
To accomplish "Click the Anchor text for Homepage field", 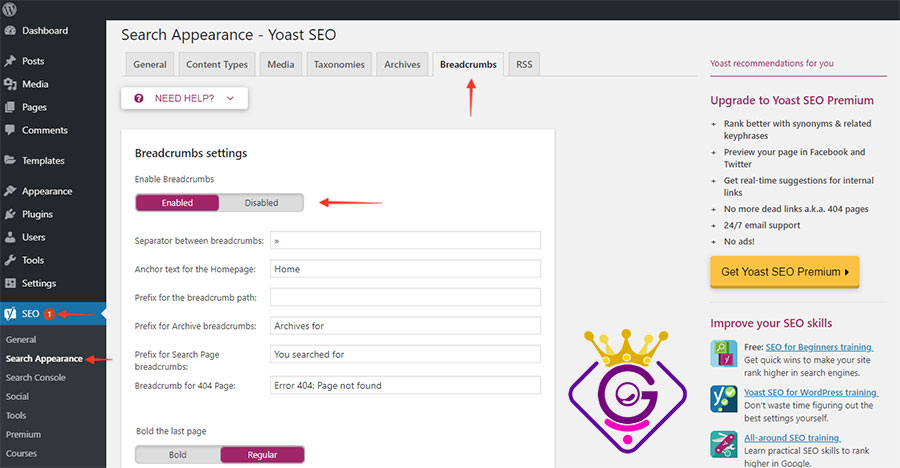I will pyautogui.click(x=405, y=269).
